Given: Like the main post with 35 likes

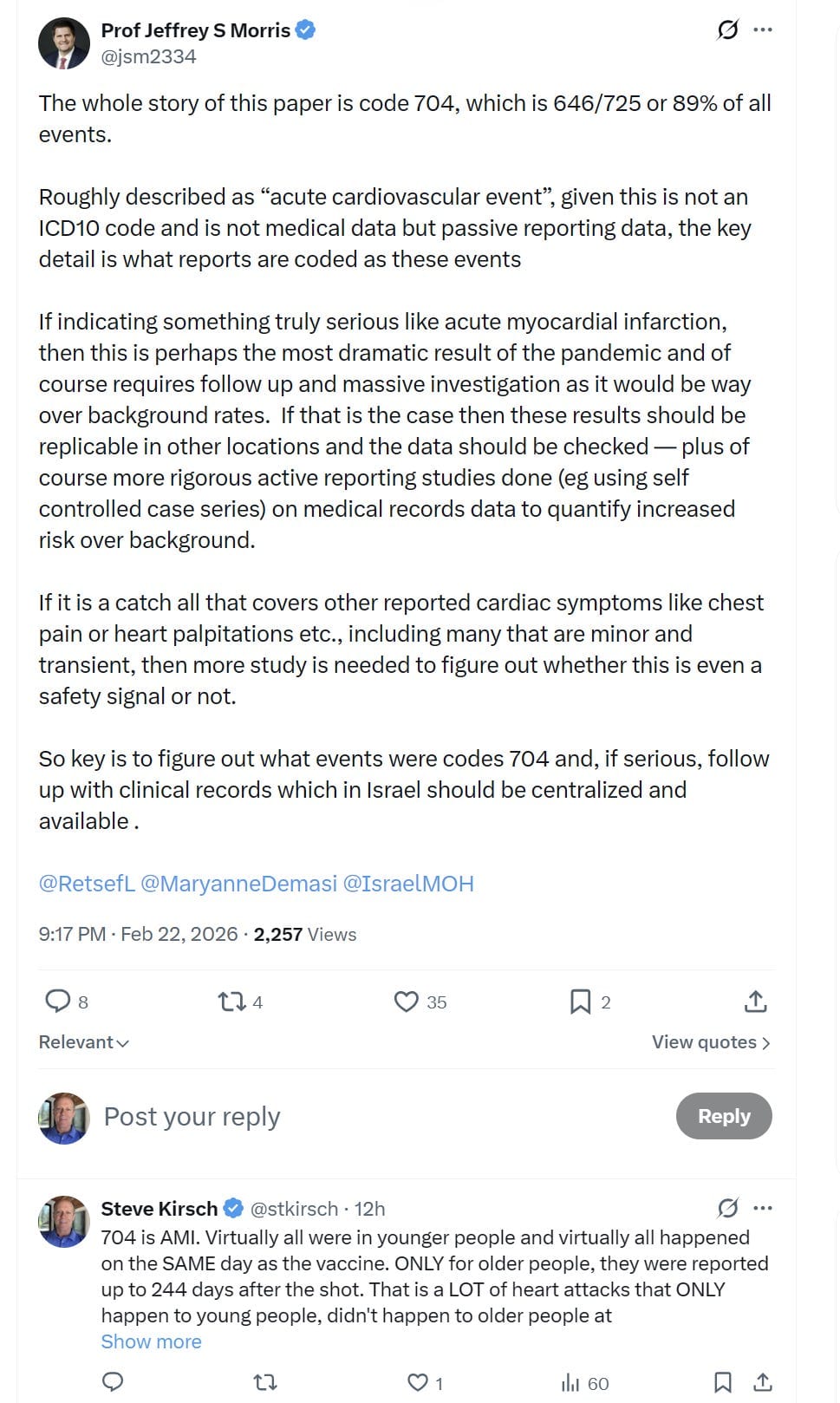Looking at the screenshot, I should (407, 1002).
